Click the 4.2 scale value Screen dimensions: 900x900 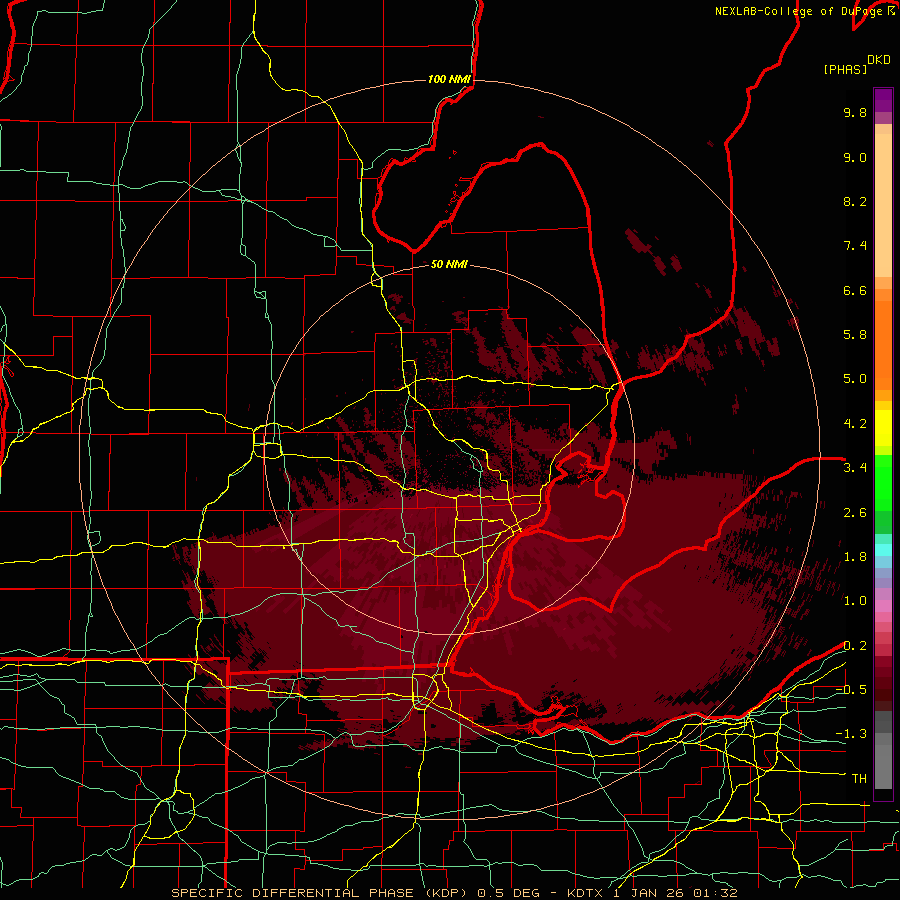[855, 424]
